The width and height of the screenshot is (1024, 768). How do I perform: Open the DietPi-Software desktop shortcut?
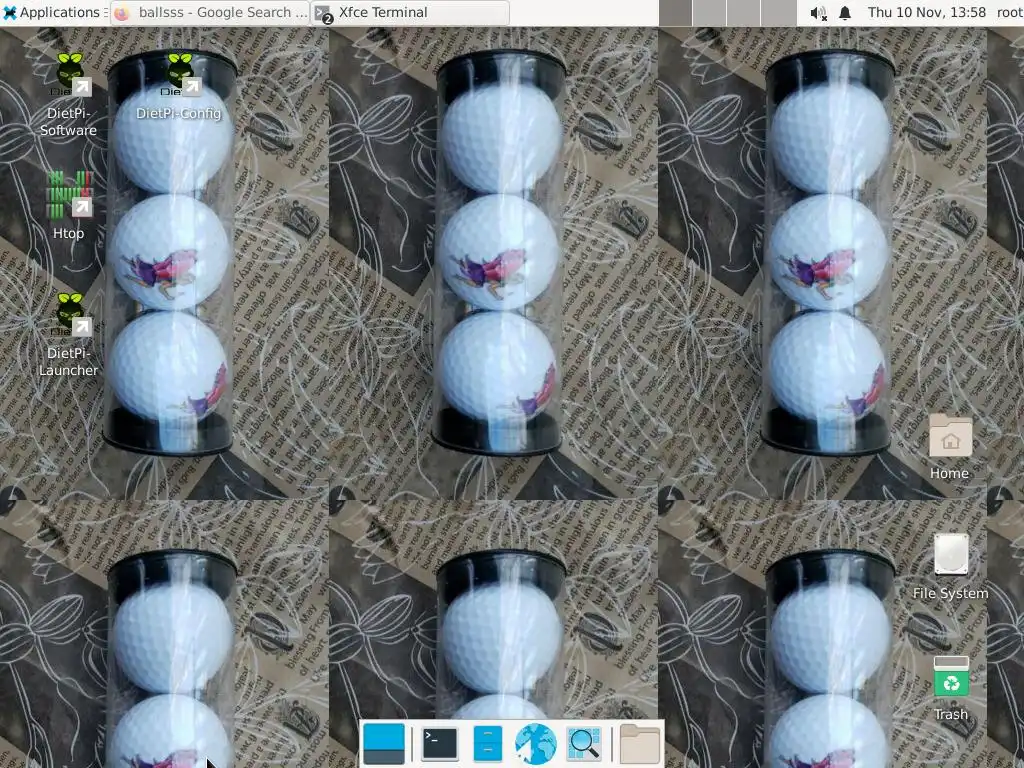point(69,95)
